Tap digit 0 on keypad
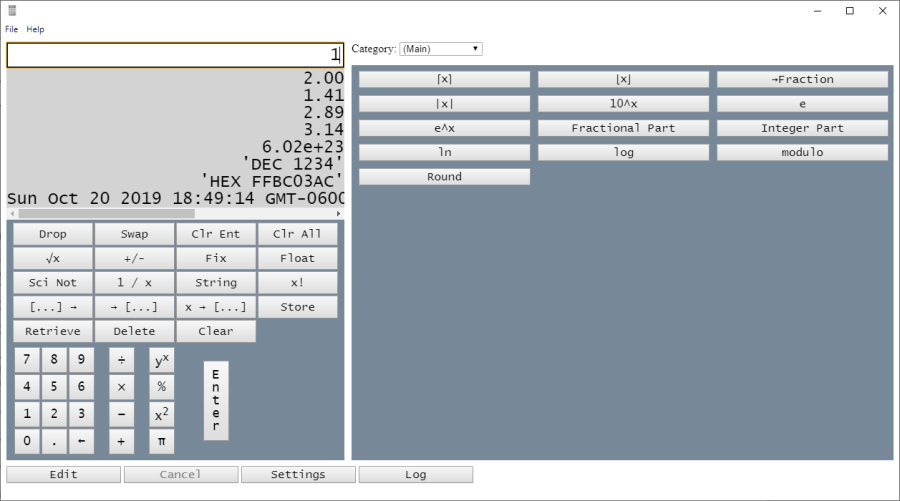 point(27,441)
